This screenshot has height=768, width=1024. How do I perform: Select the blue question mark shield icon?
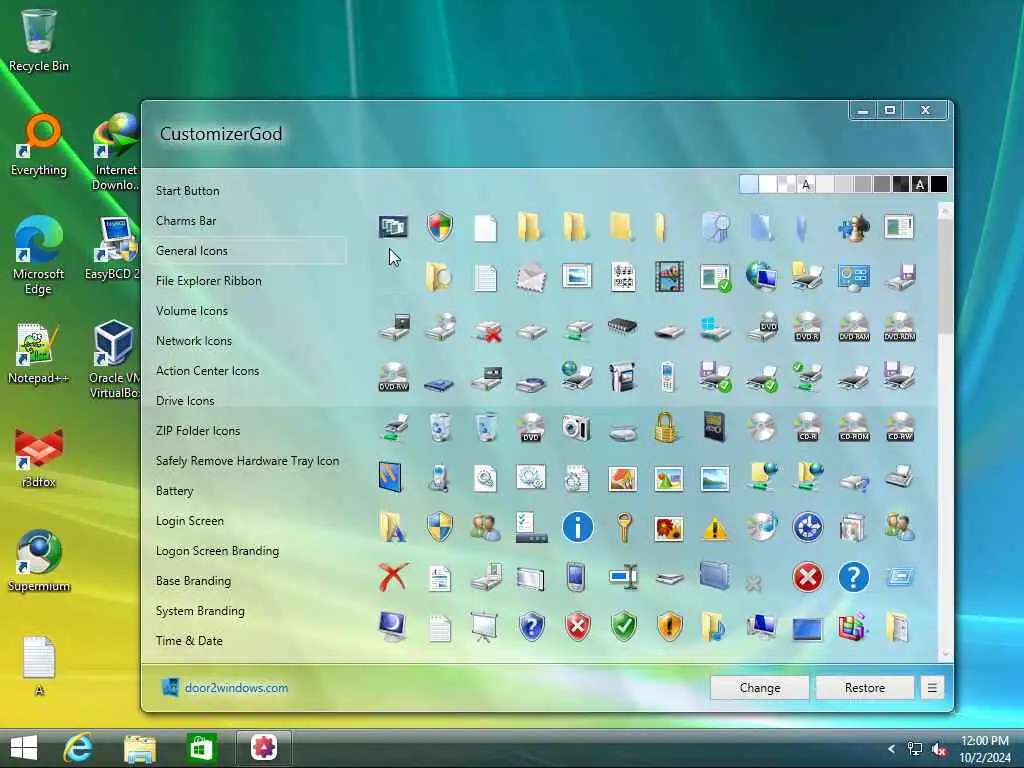tap(532, 627)
